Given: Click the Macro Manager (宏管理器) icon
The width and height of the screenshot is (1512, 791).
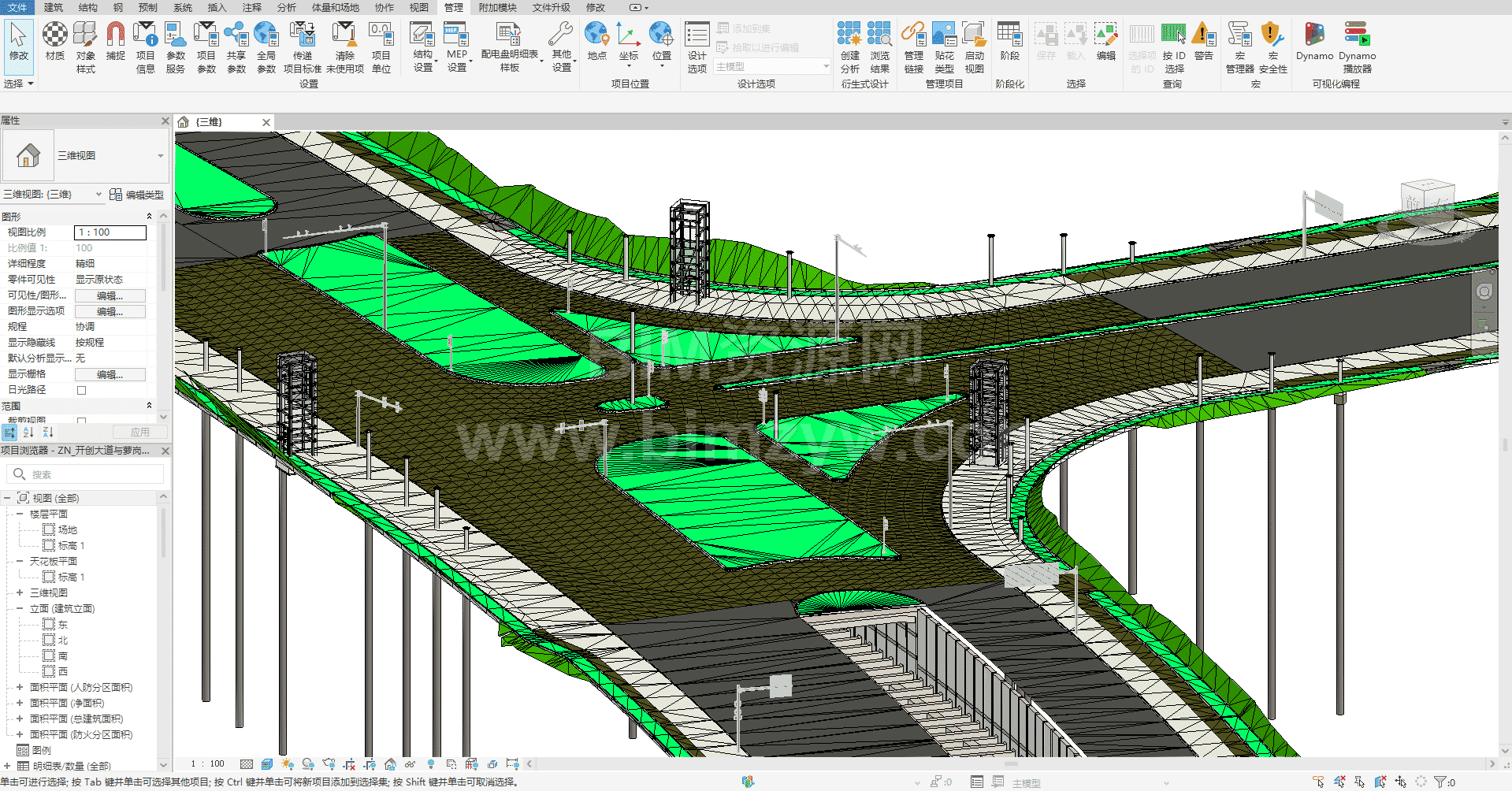Looking at the screenshot, I should coord(1239,47).
